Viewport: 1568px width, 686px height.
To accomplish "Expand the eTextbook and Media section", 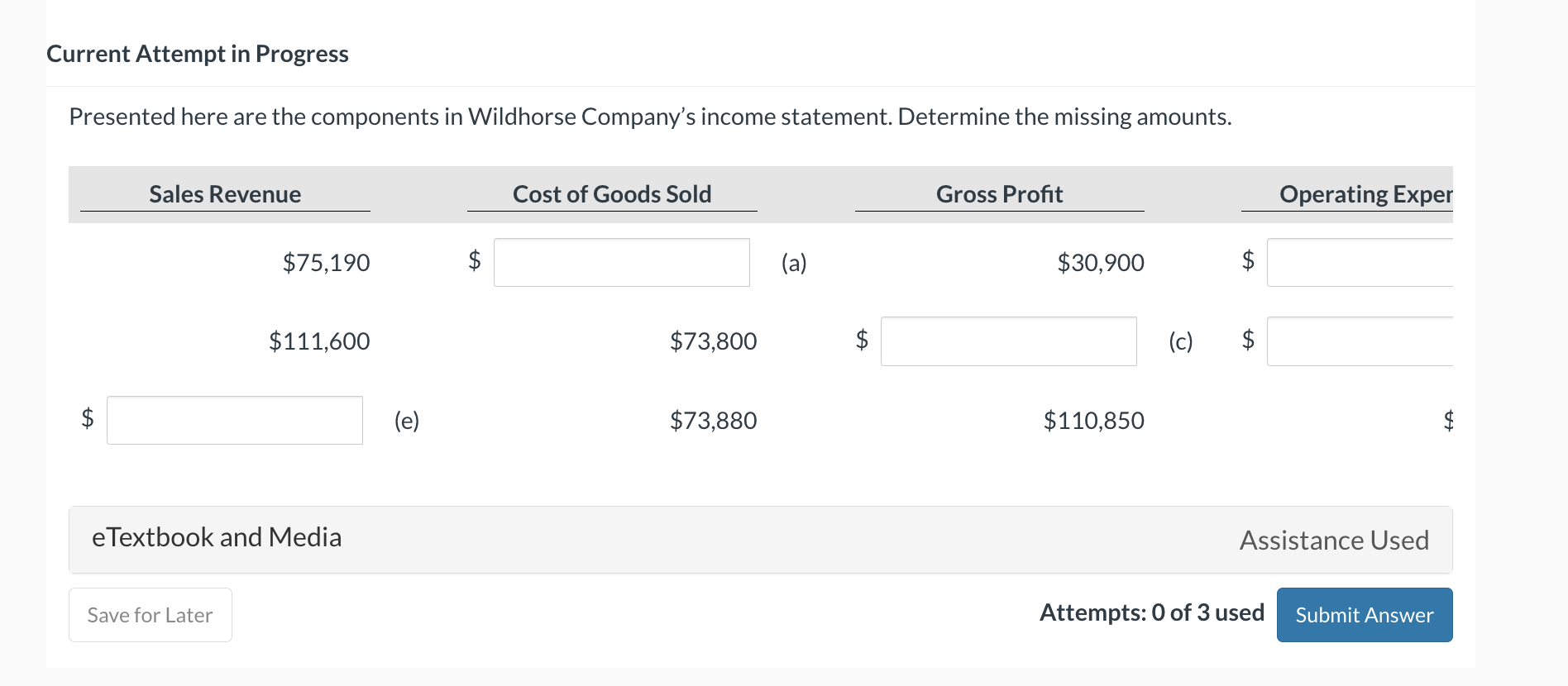I will tap(216, 537).
